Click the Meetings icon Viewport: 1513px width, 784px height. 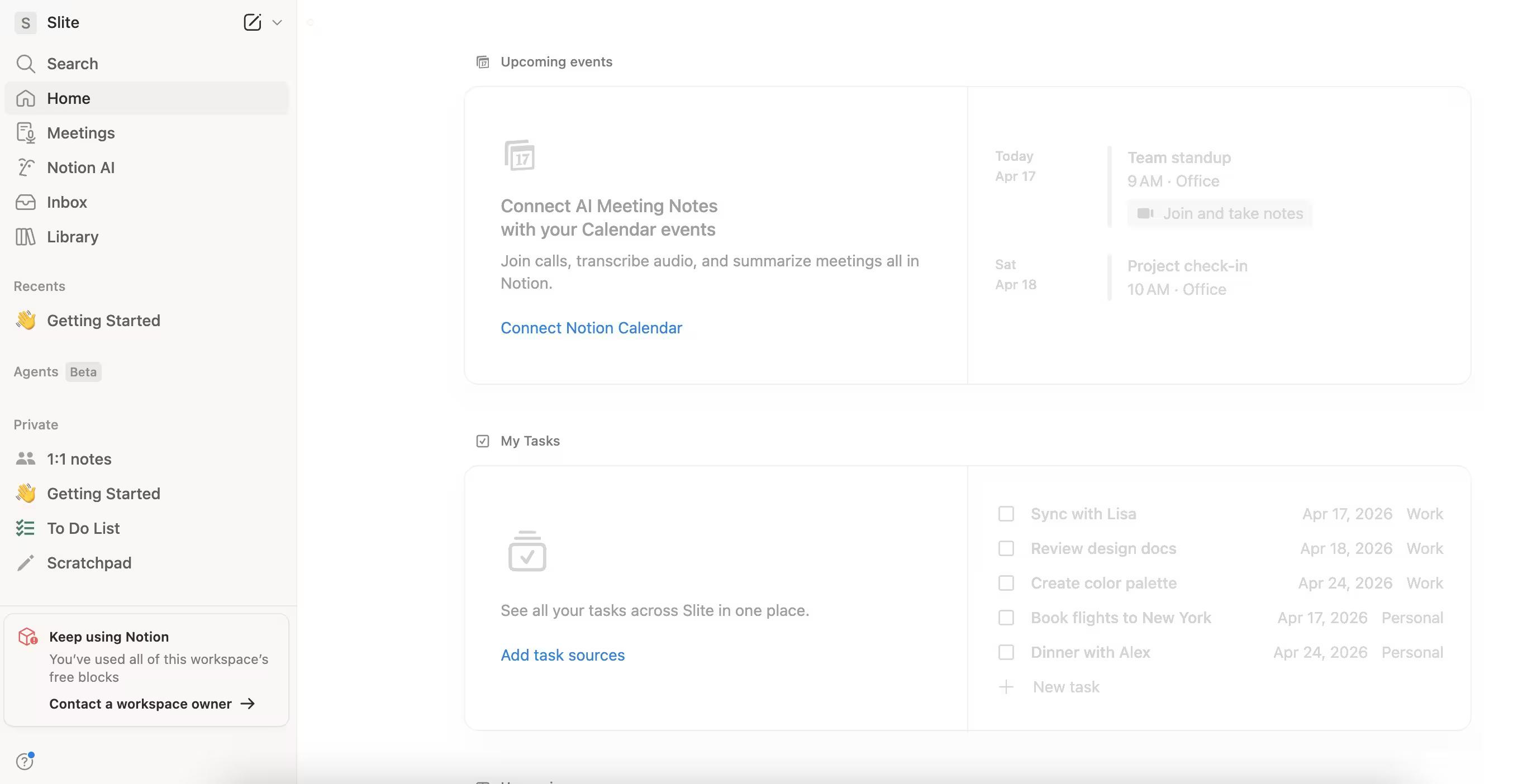[x=25, y=133]
